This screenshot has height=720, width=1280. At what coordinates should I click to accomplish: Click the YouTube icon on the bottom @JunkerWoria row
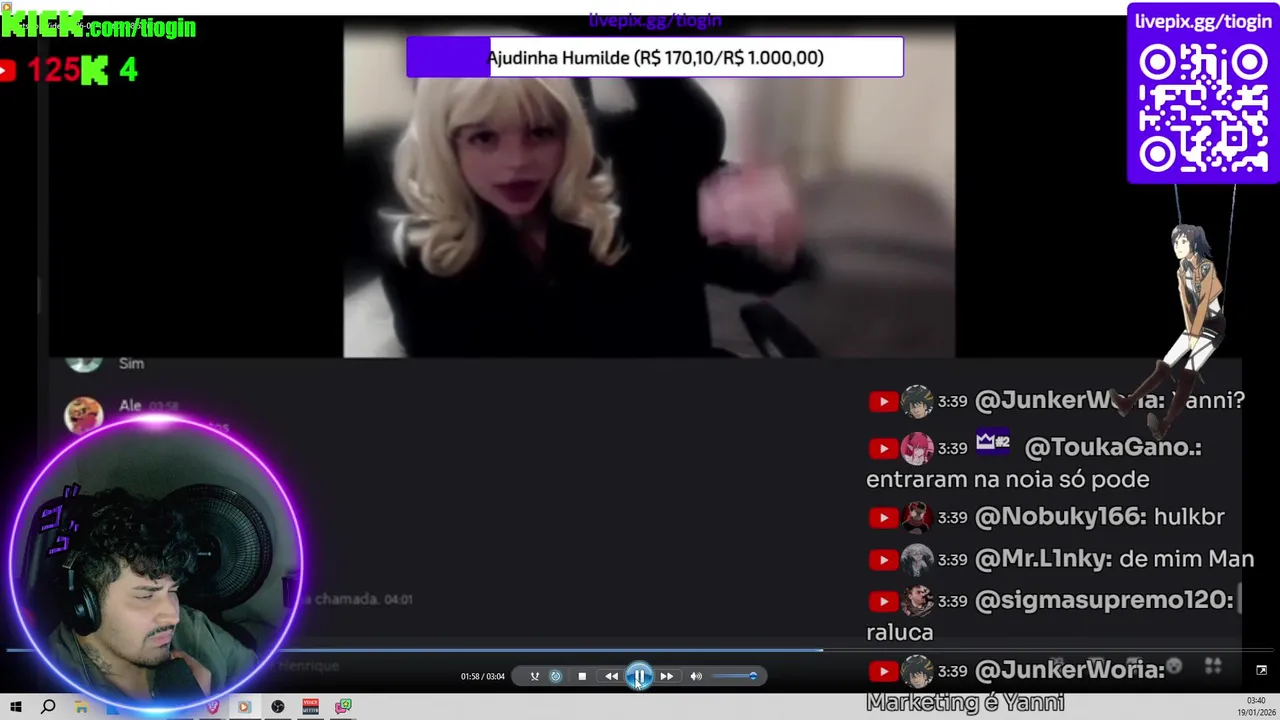tap(882, 672)
